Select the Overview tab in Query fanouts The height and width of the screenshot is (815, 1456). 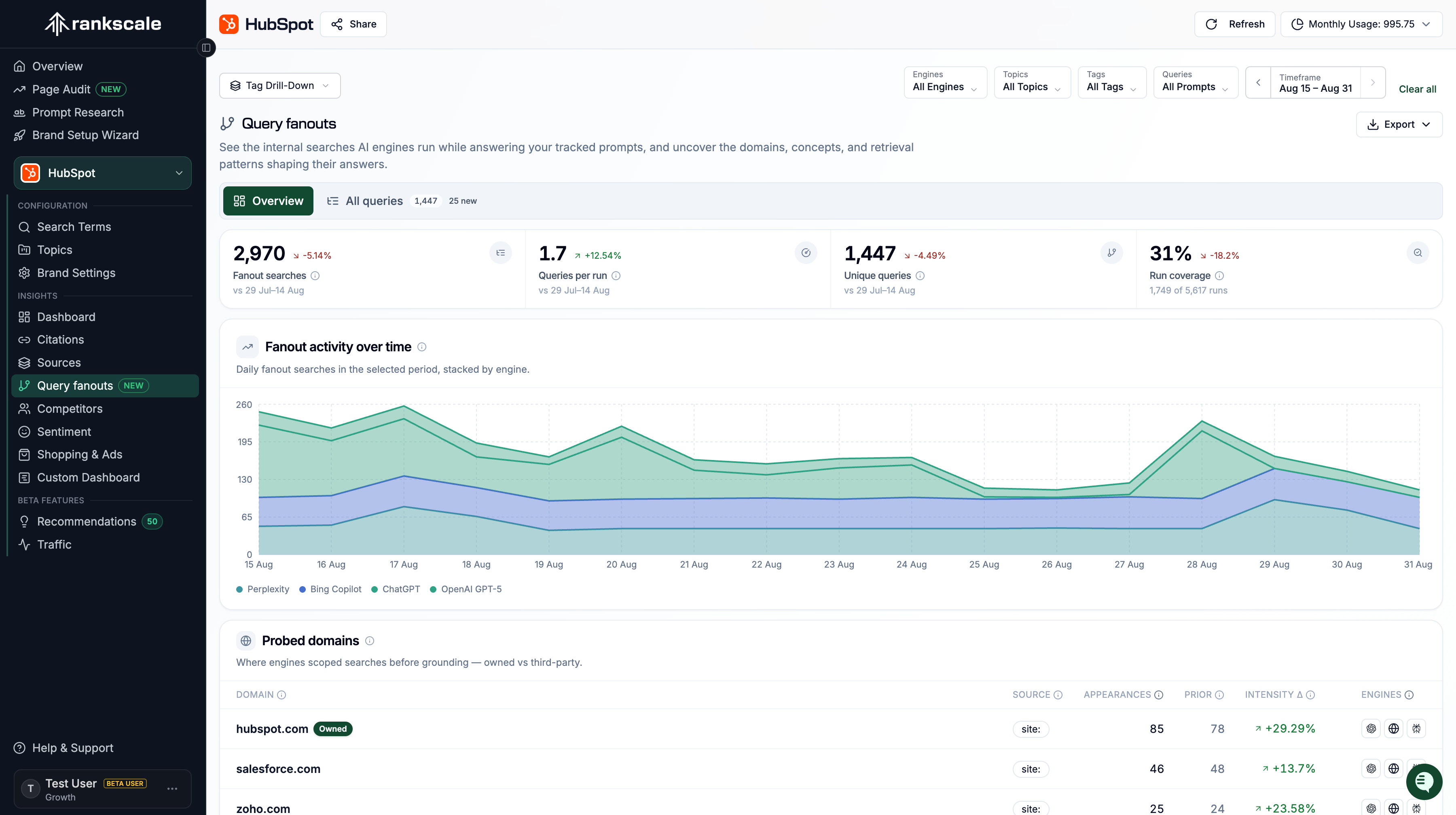point(268,201)
